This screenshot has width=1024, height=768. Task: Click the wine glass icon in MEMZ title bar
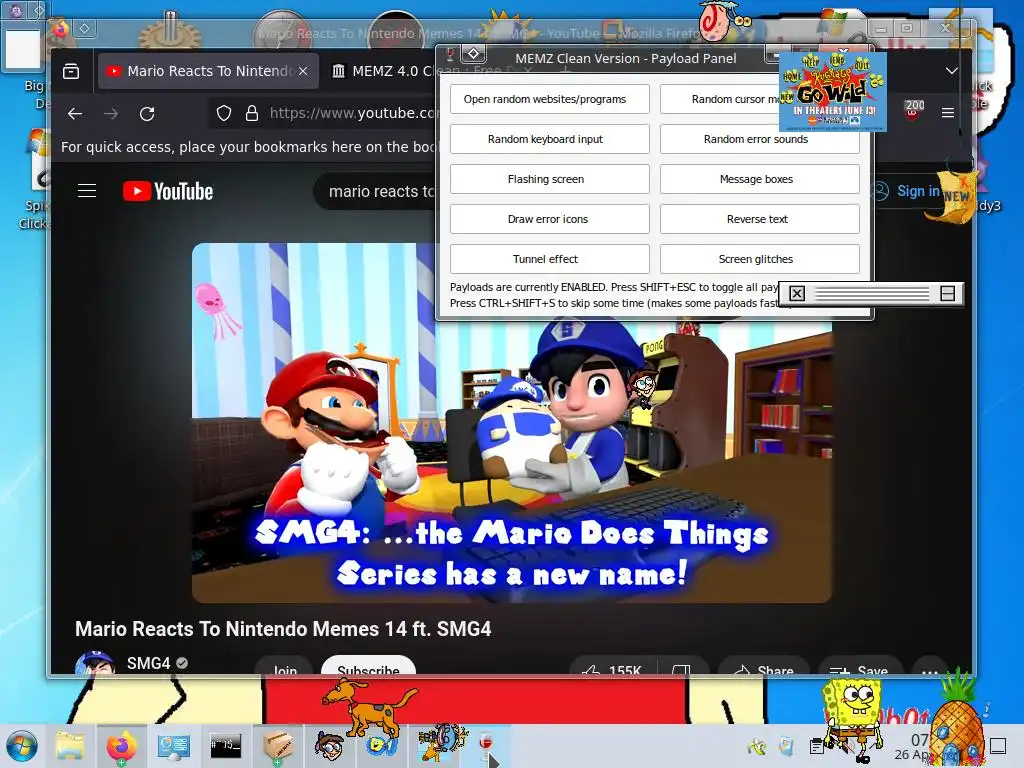click(x=449, y=54)
